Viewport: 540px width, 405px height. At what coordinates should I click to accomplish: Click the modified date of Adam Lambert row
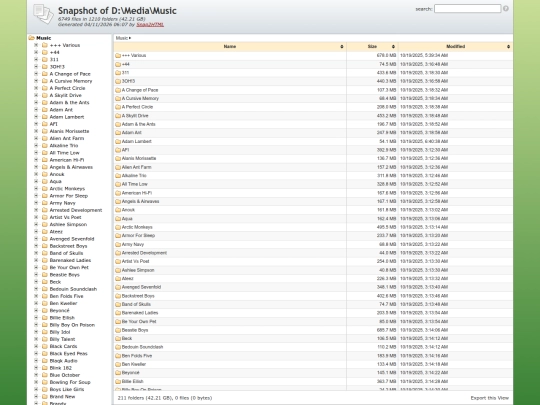pos(424,141)
